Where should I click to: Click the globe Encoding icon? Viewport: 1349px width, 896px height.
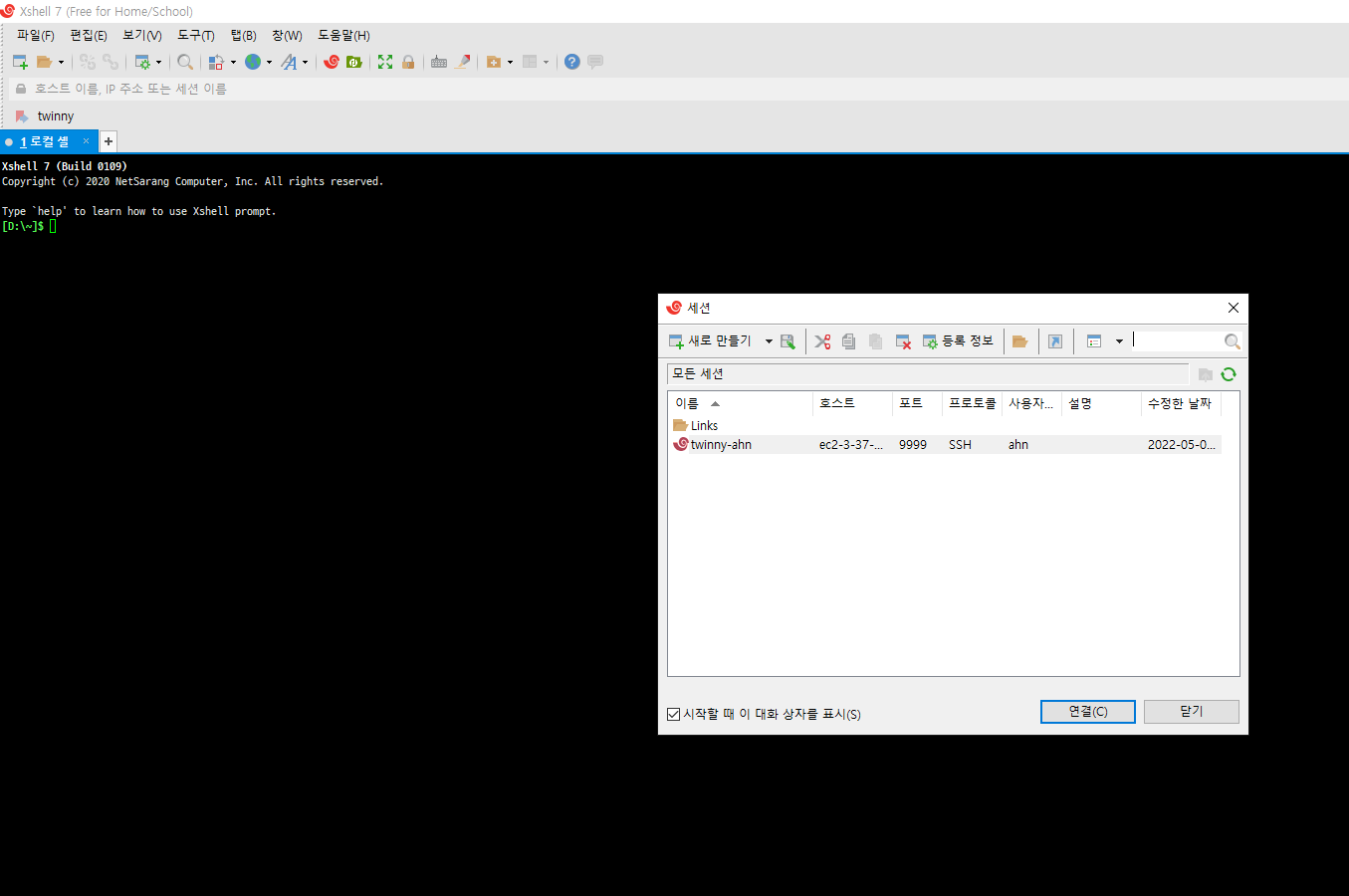pos(253,62)
